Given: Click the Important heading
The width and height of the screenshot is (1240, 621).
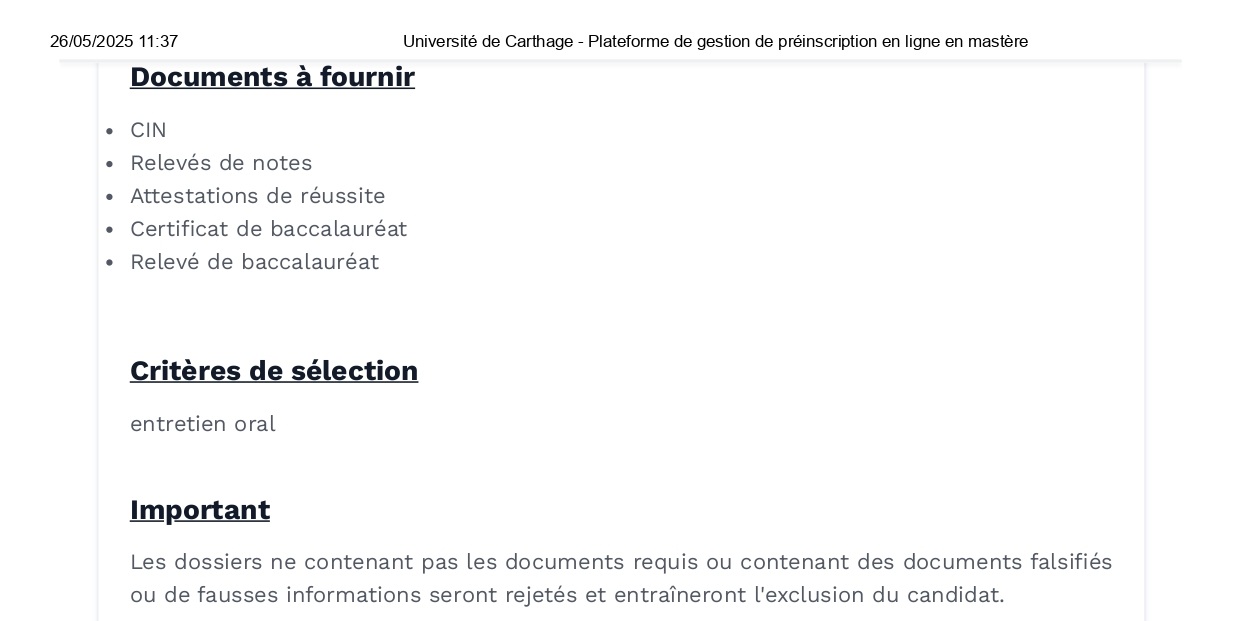Looking at the screenshot, I should [200, 510].
